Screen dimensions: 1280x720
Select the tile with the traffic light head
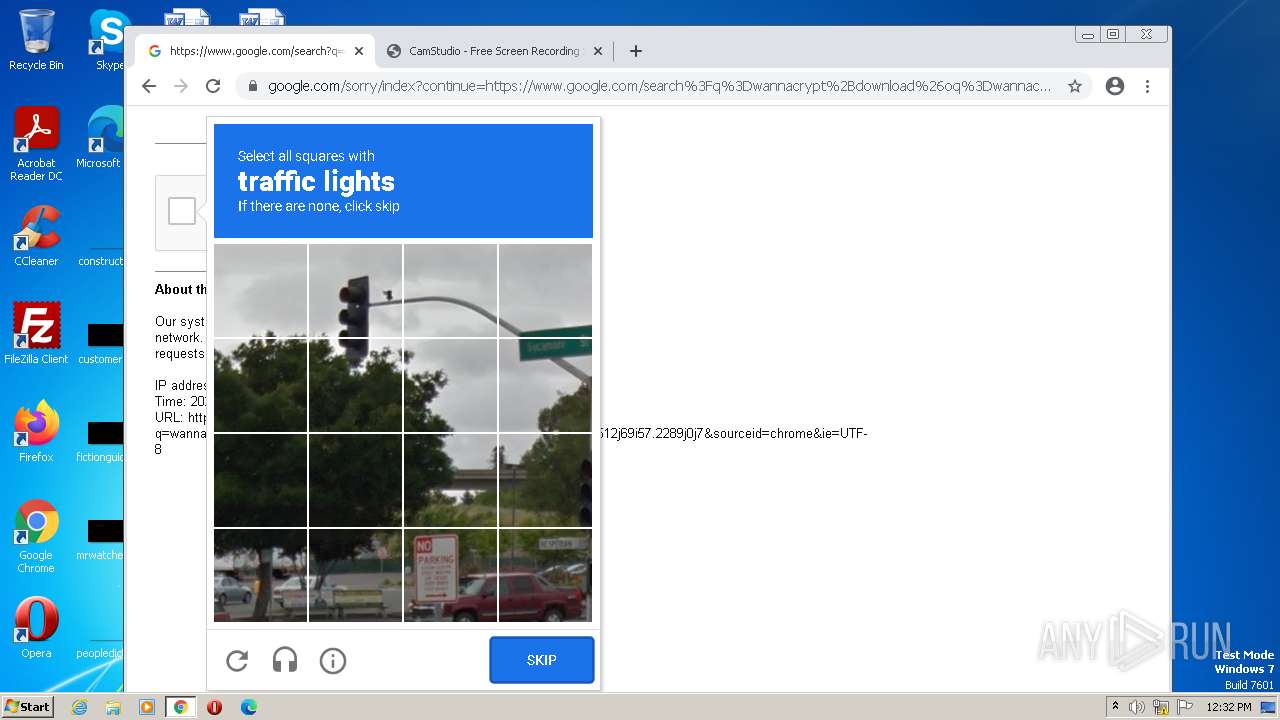[x=356, y=291]
